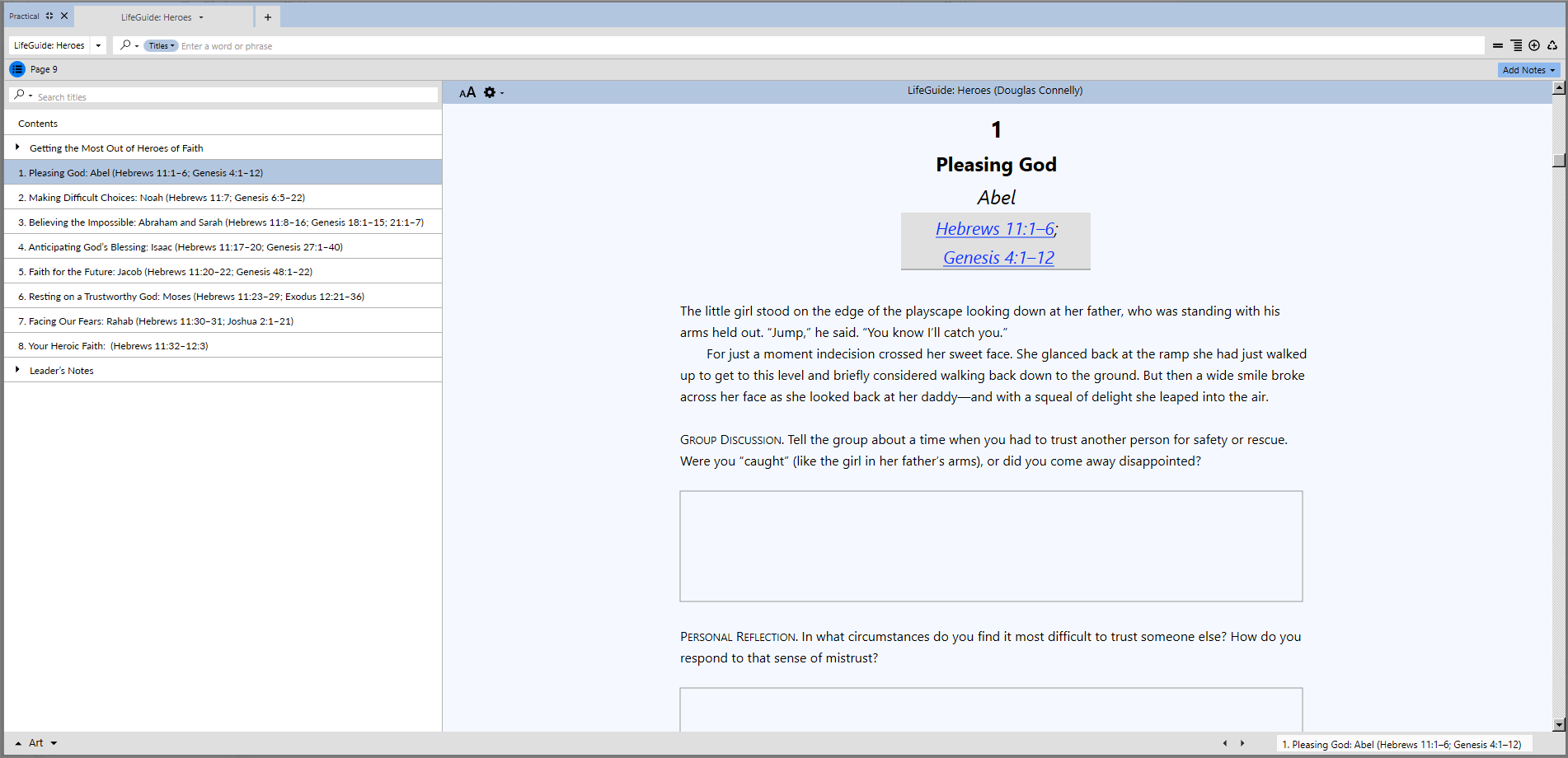Click the indented-lines paragraph layout icon
Screen dimensions: 1568x758
coord(1516,45)
